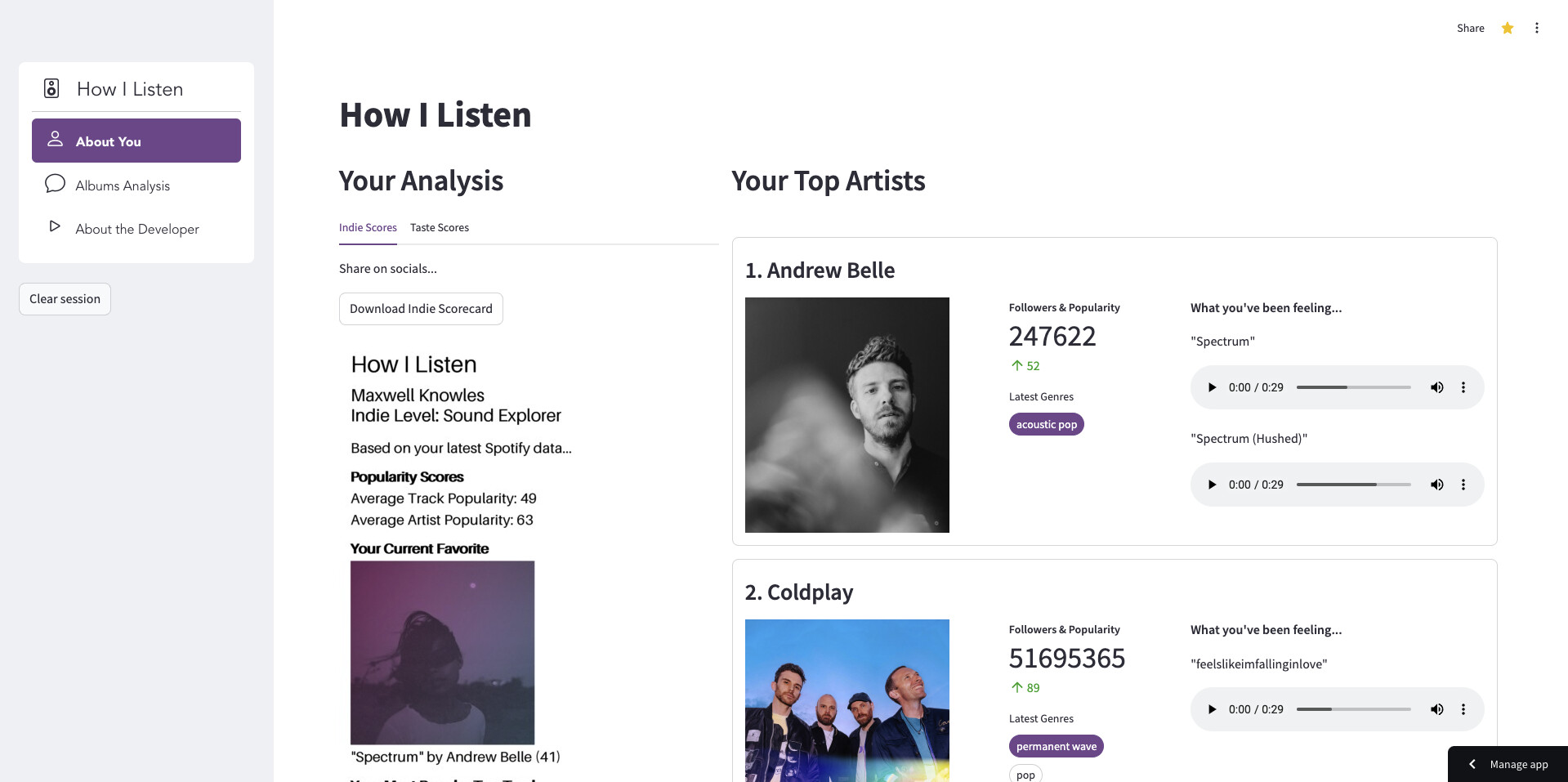
Task: Mute the "Spectrum (Hushed)" audio player
Action: pyautogui.click(x=1436, y=485)
